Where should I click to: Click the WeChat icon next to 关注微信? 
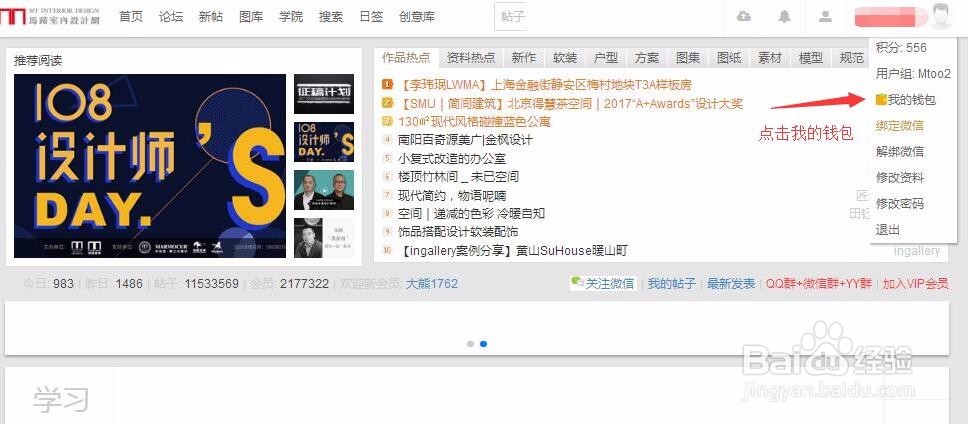(x=577, y=282)
